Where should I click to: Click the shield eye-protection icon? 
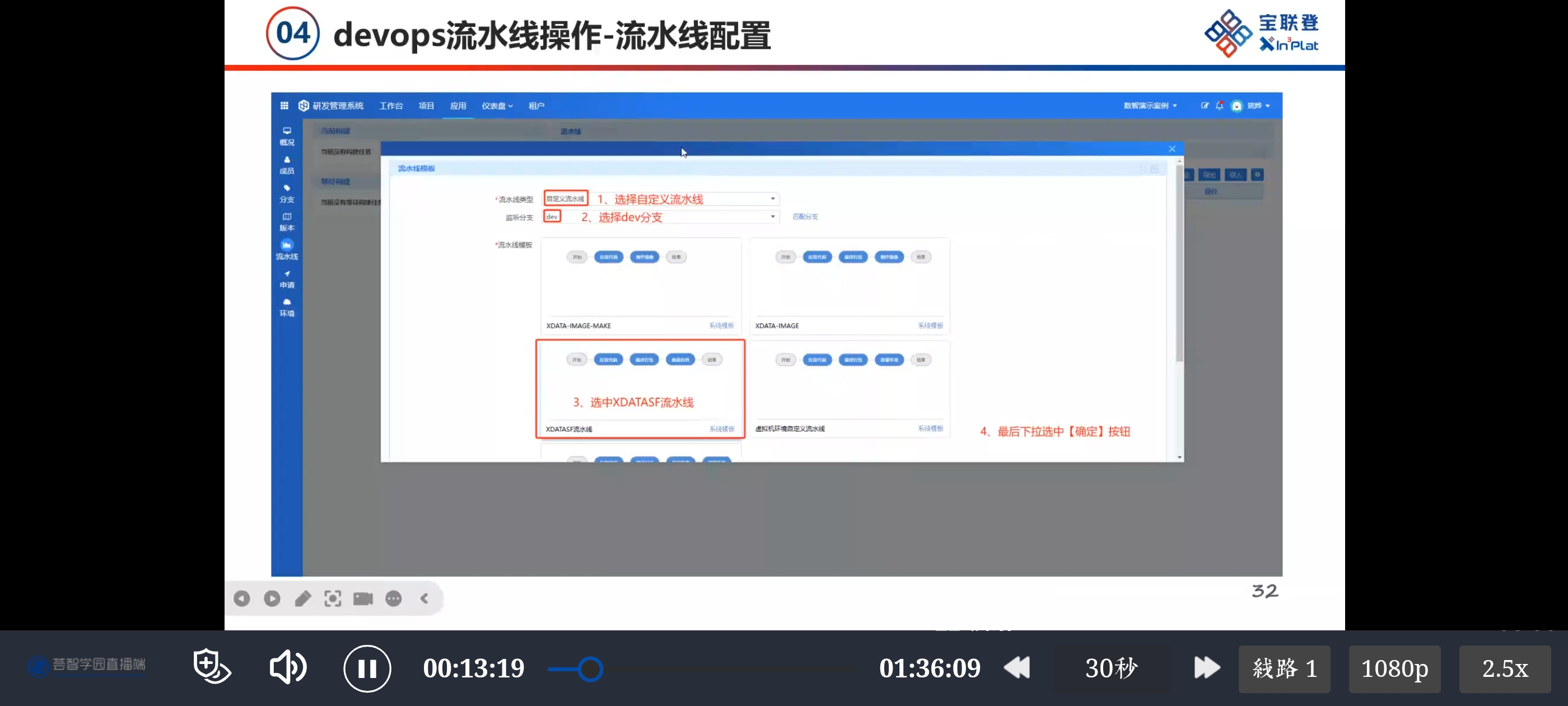[211, 666]
